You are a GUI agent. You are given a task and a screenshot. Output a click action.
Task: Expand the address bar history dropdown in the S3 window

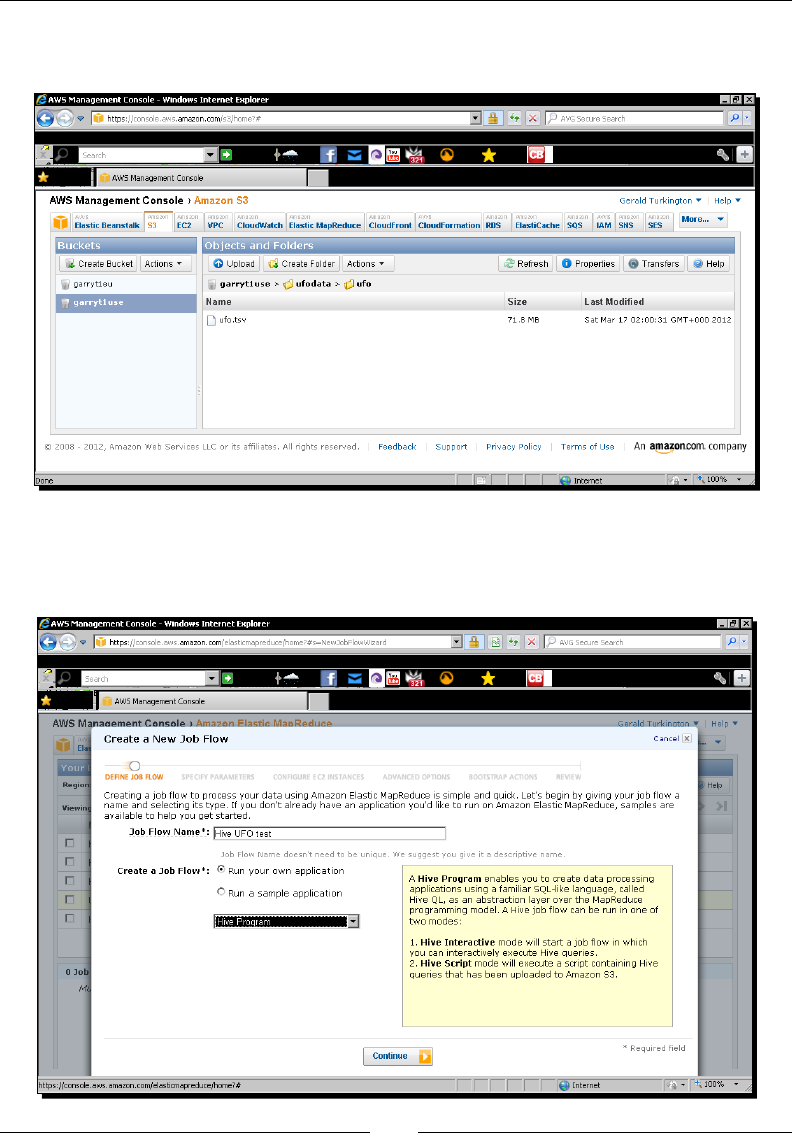pos(476,118)
